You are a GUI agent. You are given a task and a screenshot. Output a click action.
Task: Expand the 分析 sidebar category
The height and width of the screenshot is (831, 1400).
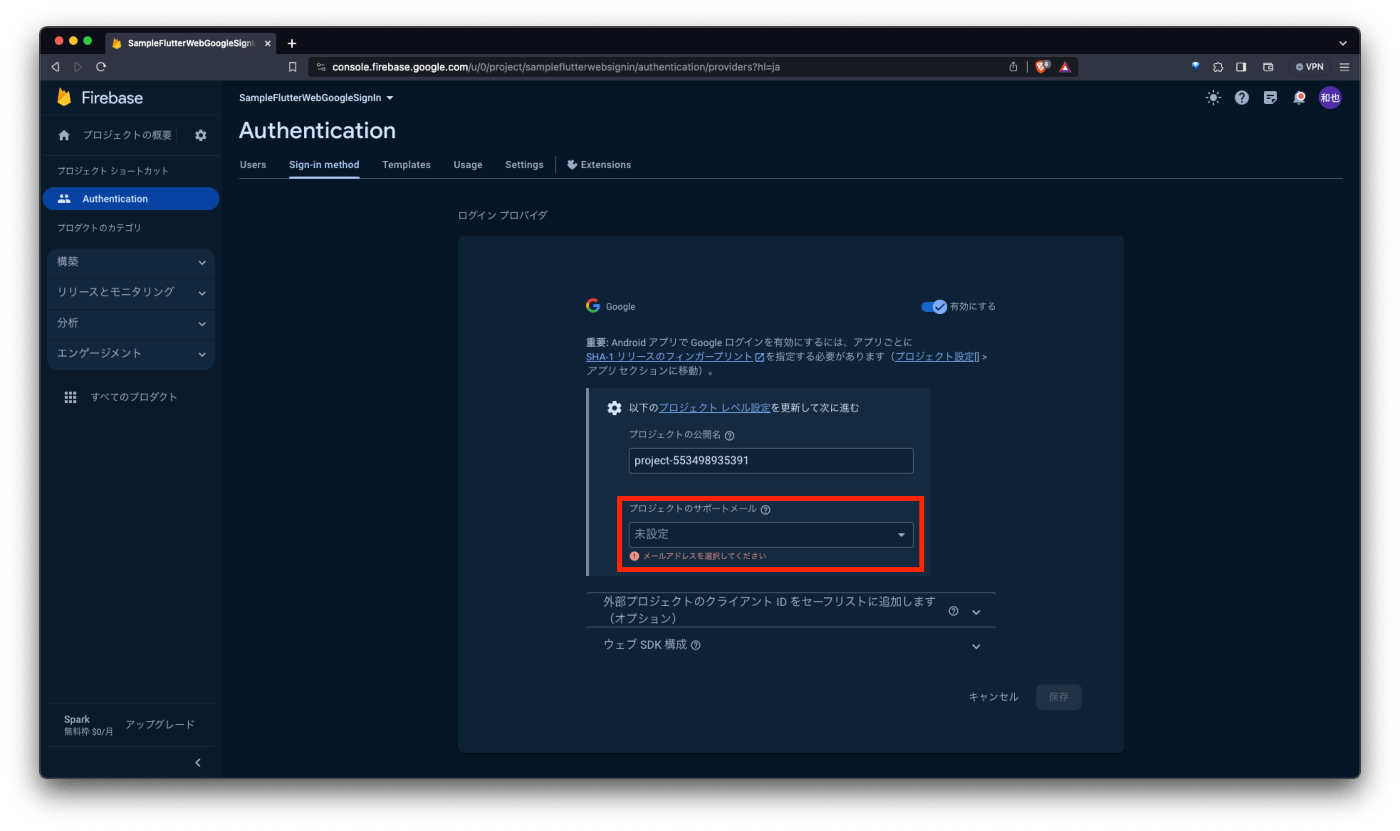pos(131,323)
